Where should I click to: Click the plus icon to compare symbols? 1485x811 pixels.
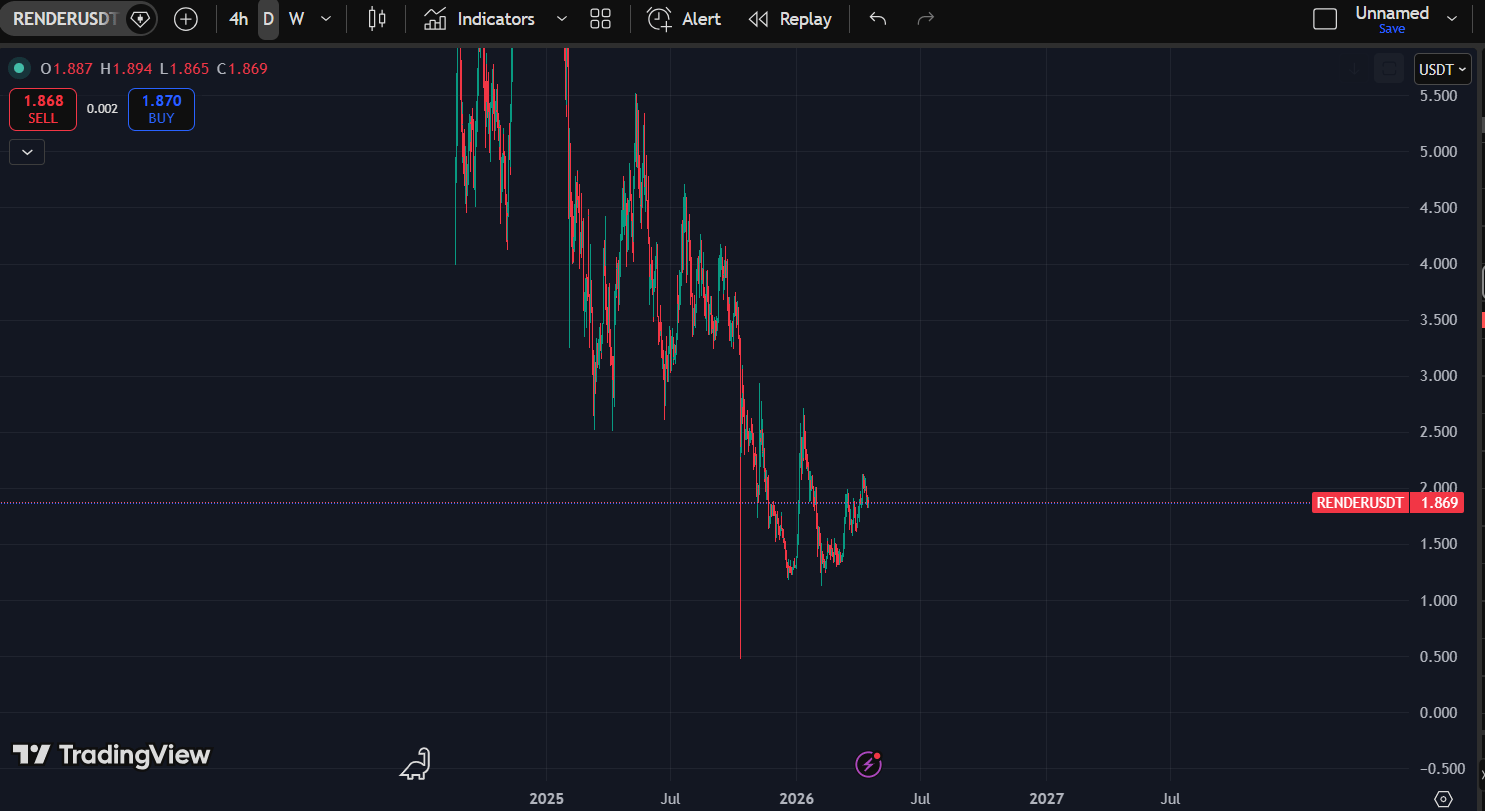186,19
